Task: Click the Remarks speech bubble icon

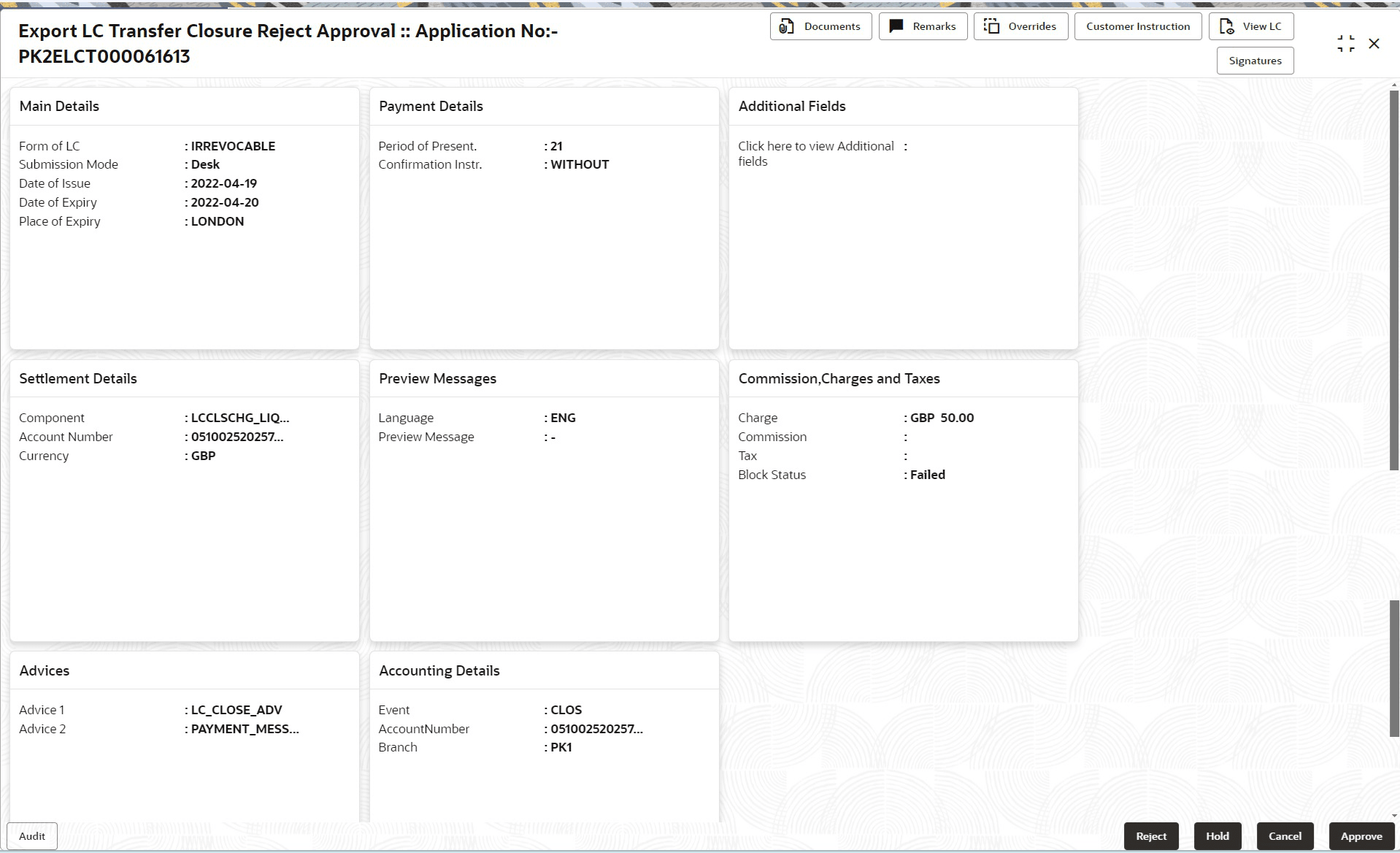Action: [x=896, y=26]
